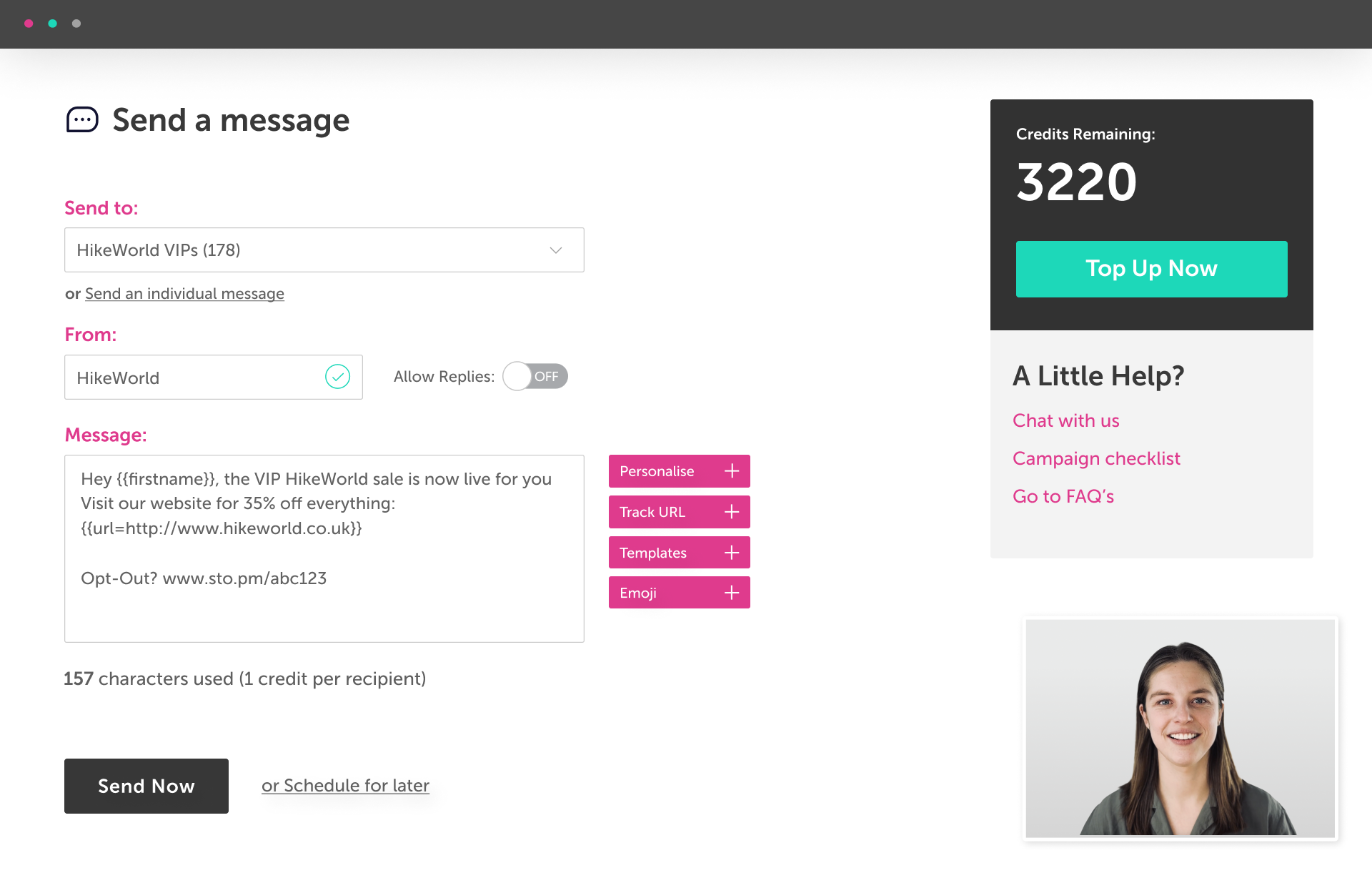Toggle the Allow Replies switch
Image resolution: width=1372 pixels, height=878 pixels.
pos(535,377)
